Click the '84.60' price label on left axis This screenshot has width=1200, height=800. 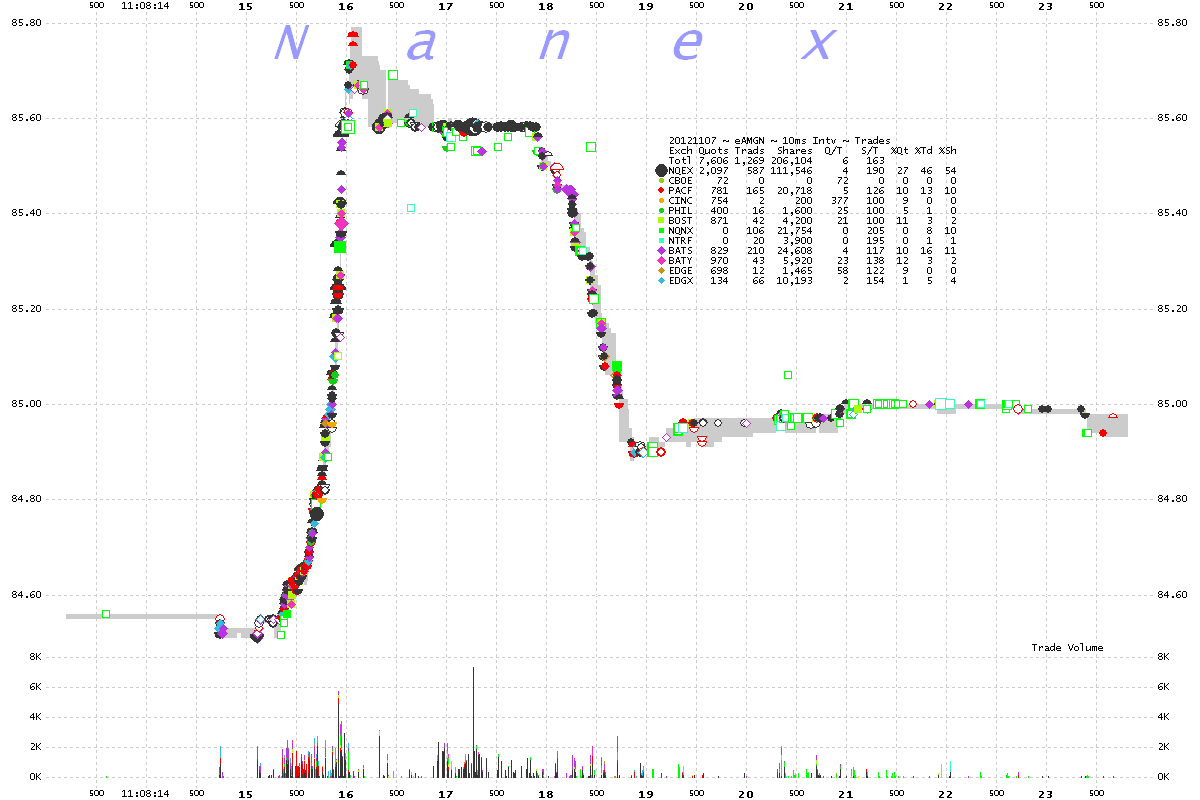coord(27,595)
